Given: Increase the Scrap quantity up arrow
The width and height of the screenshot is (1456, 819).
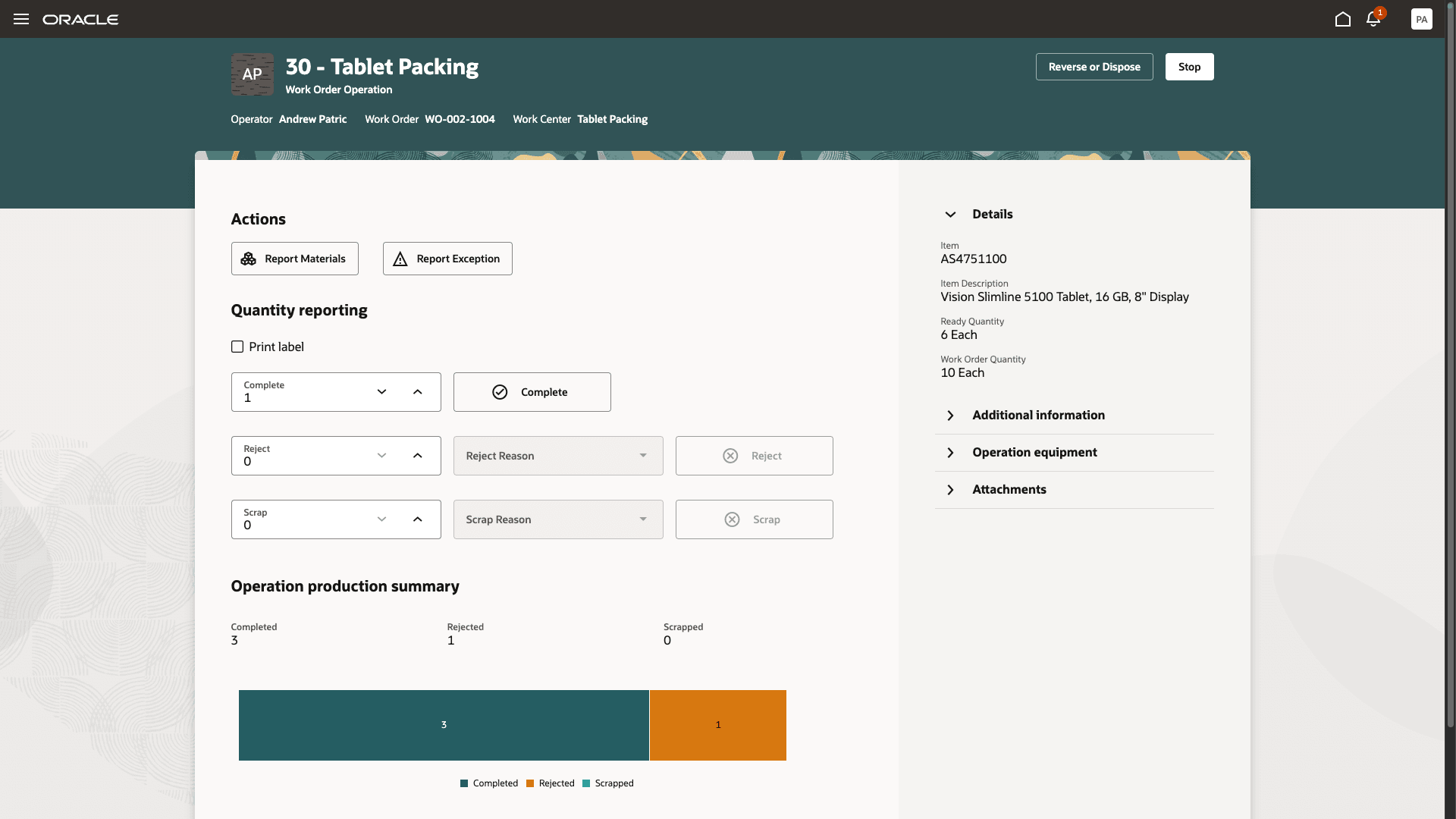Looking at the screenshot, I should click(418, 519).
